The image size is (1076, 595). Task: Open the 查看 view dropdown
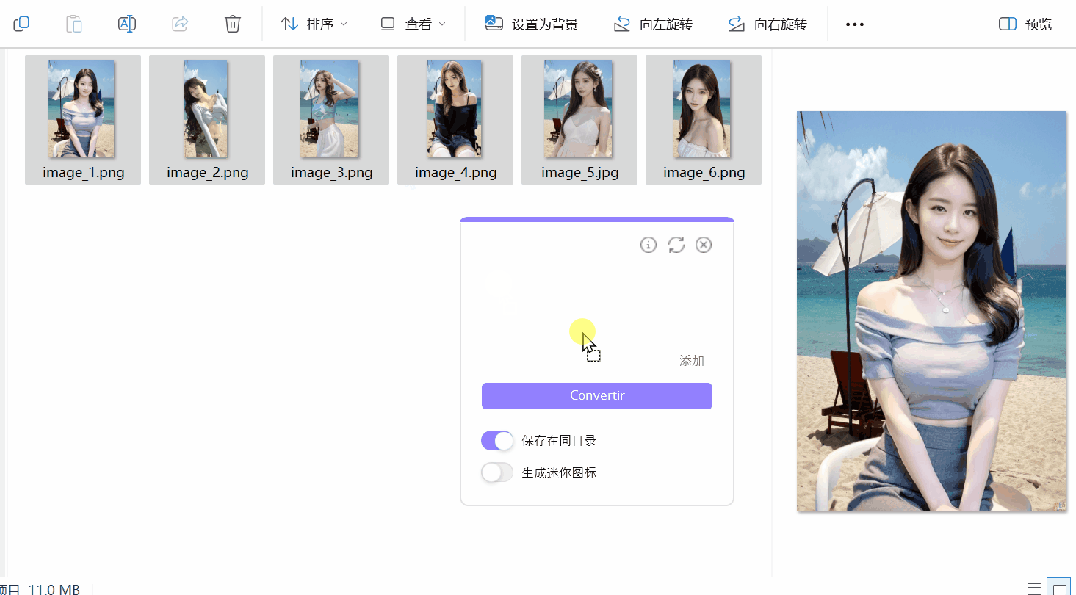pyautogui.click(x=413, y=24)
